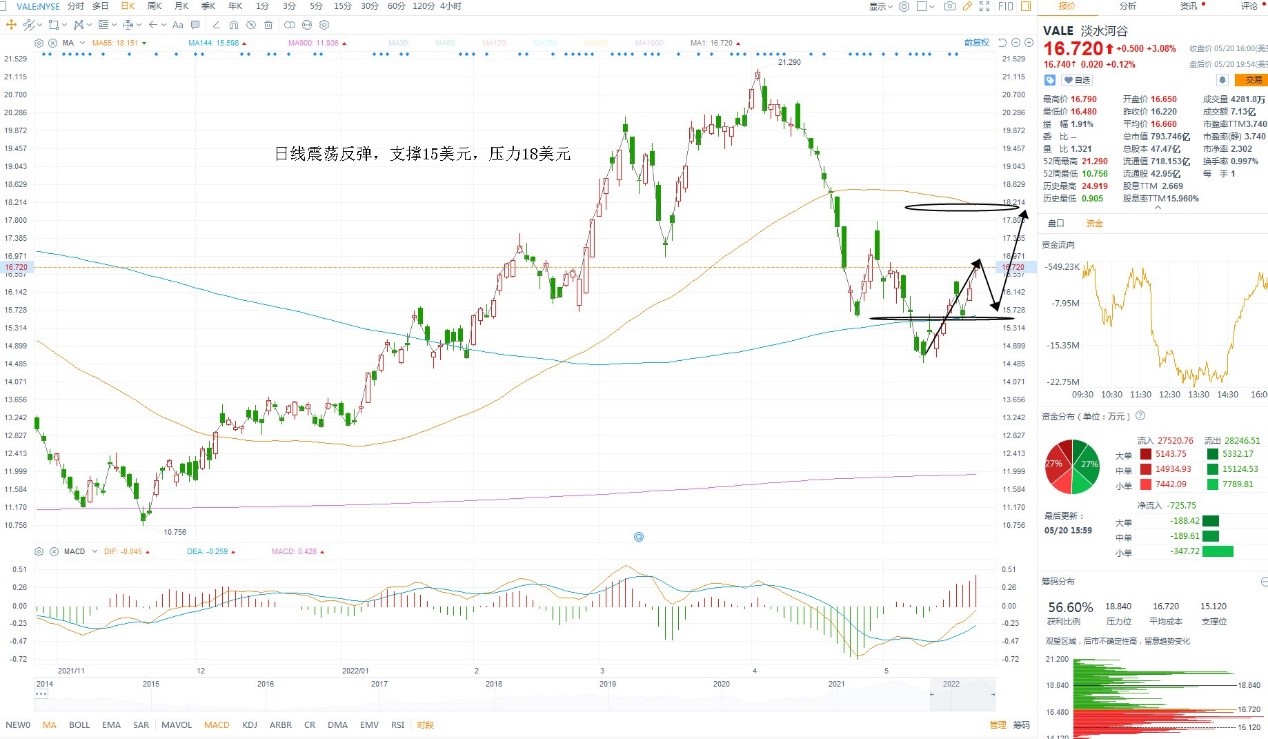Screen dimensions: 1268x739
Task: Select the RSI indicator
Action: 398,725
